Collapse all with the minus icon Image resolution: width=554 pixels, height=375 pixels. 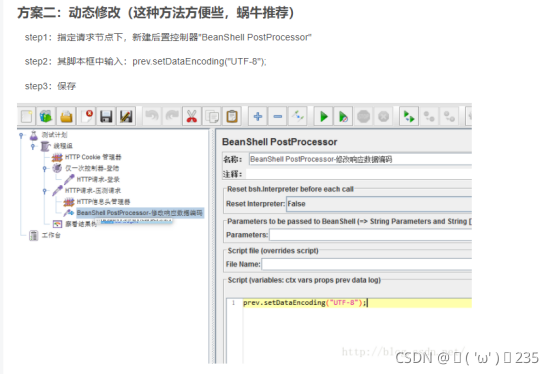pos(278,116)
